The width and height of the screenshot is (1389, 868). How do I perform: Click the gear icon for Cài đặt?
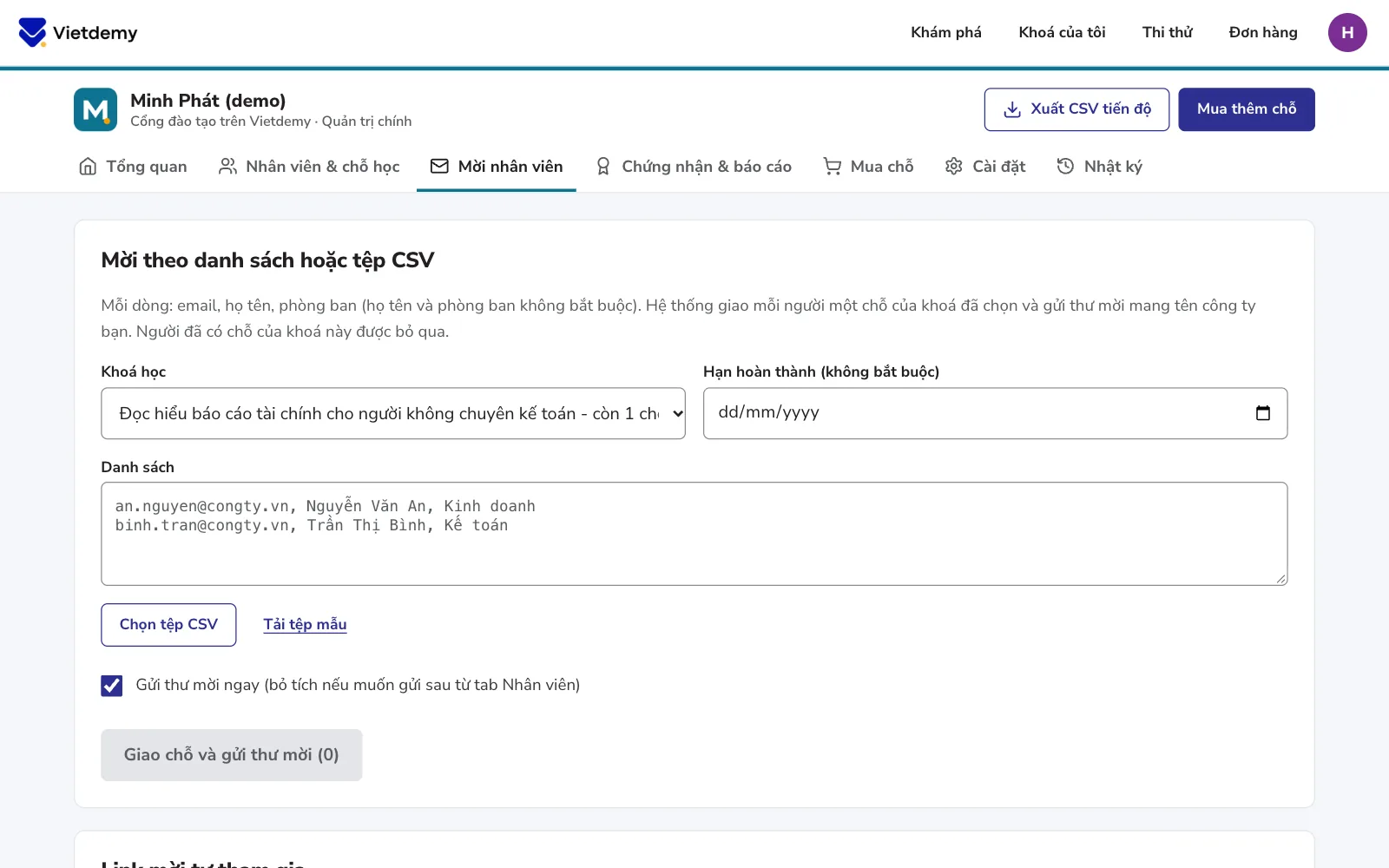tap(954, 167)
